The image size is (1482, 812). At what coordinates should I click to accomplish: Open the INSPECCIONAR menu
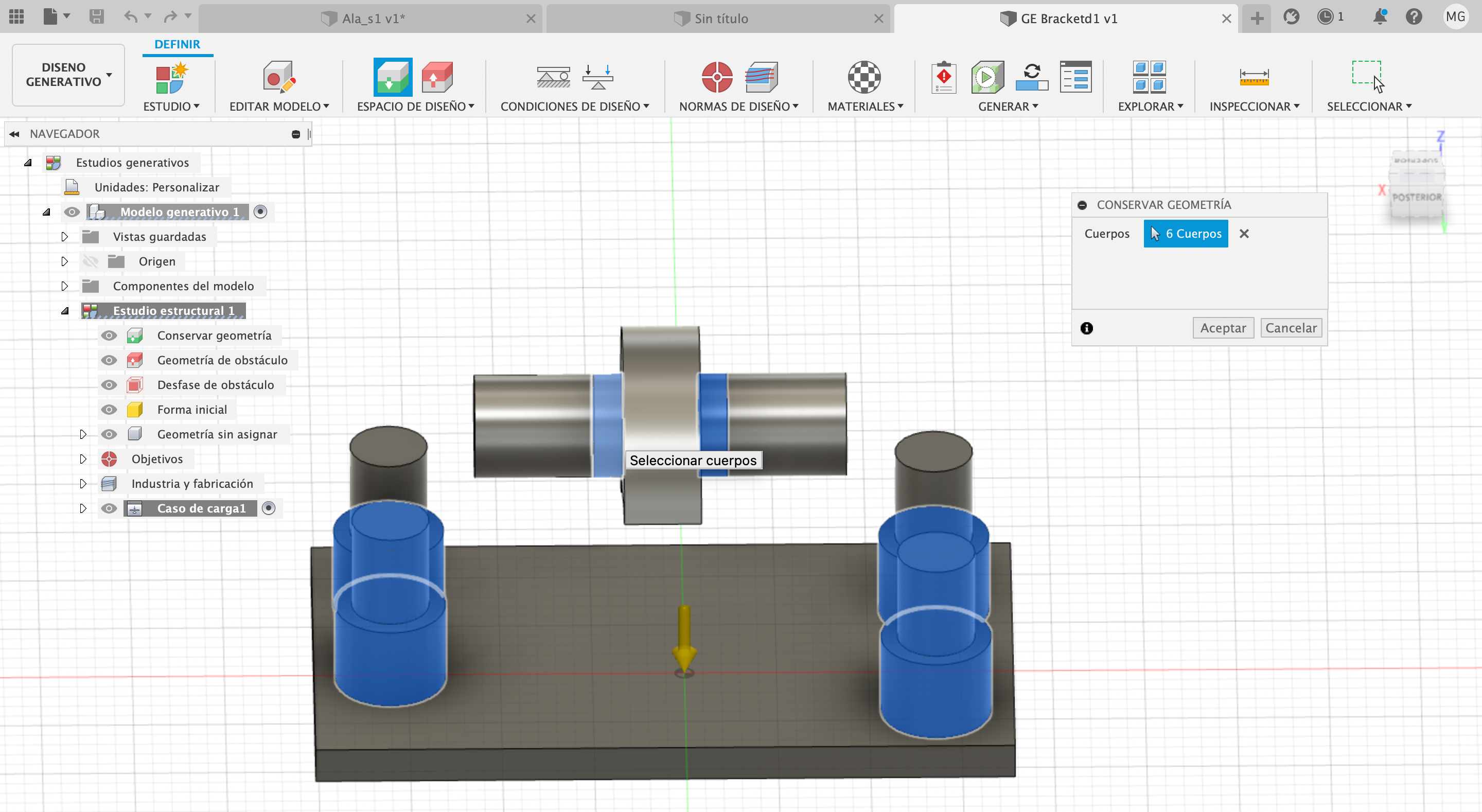click(1254, 107)
